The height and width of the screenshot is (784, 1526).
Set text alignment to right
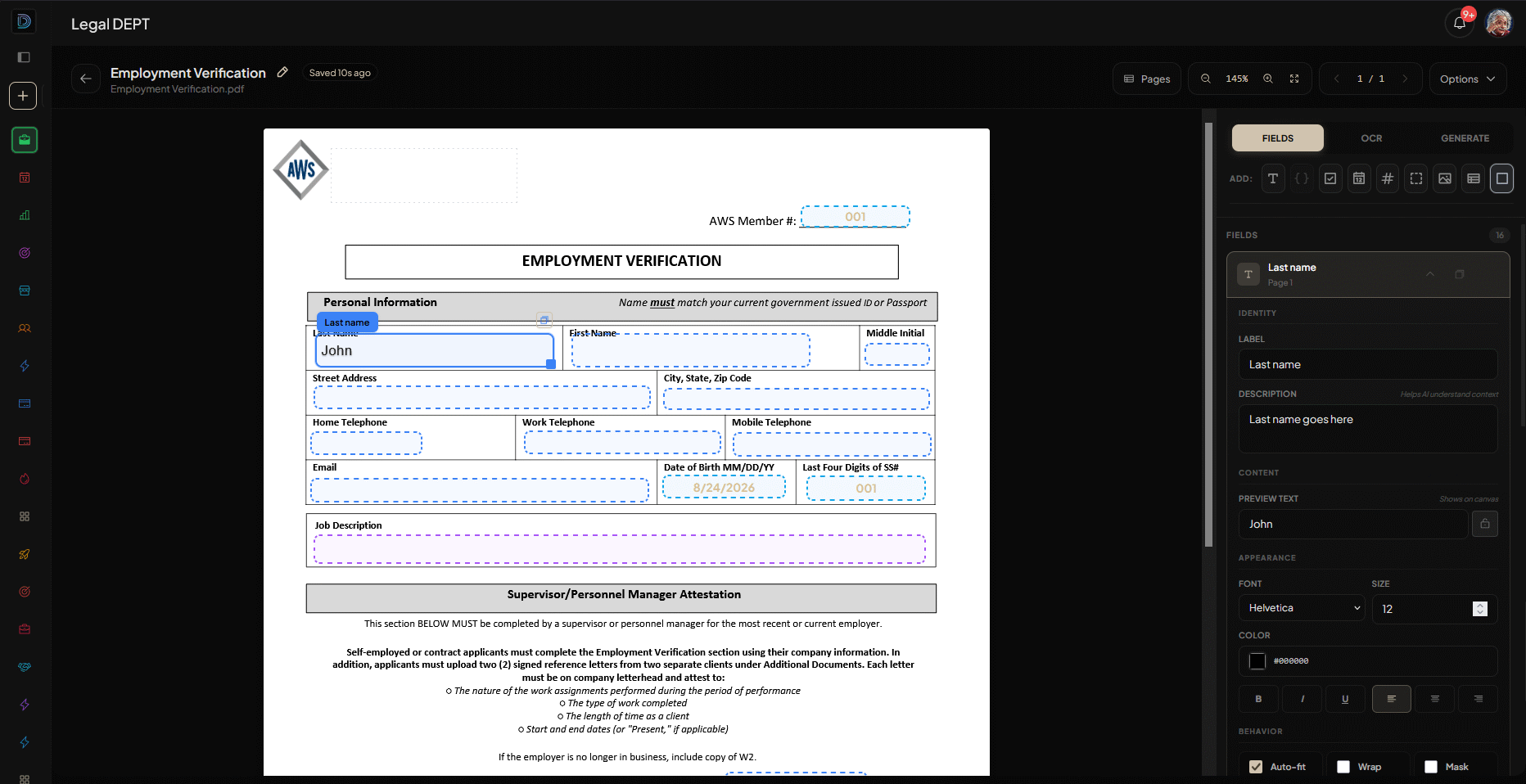point(1479,699)
